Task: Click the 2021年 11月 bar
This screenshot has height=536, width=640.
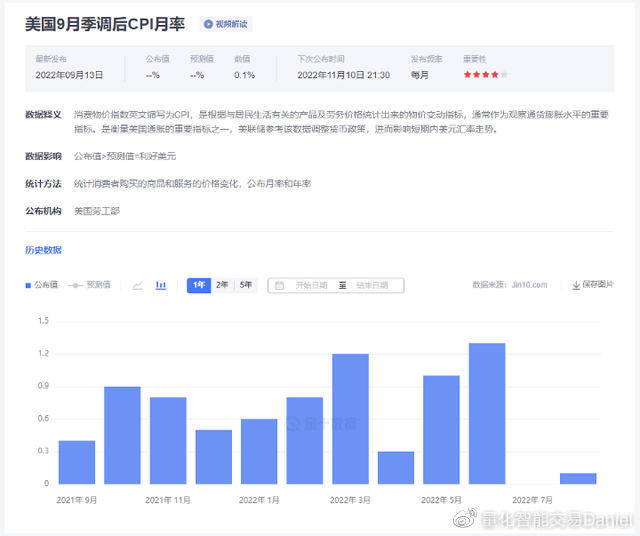Action: tap(168, 440)
